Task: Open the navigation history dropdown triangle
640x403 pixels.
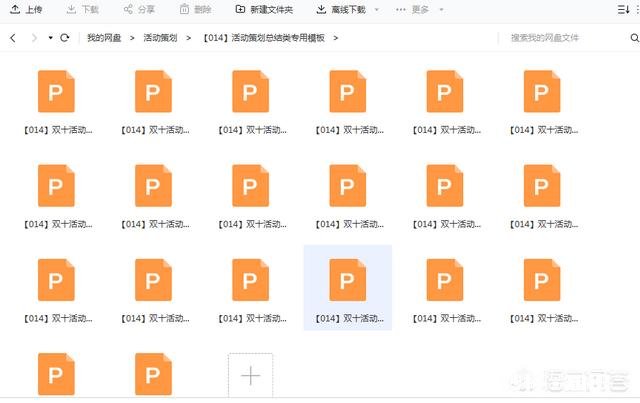Action: [x=50, y=38]
